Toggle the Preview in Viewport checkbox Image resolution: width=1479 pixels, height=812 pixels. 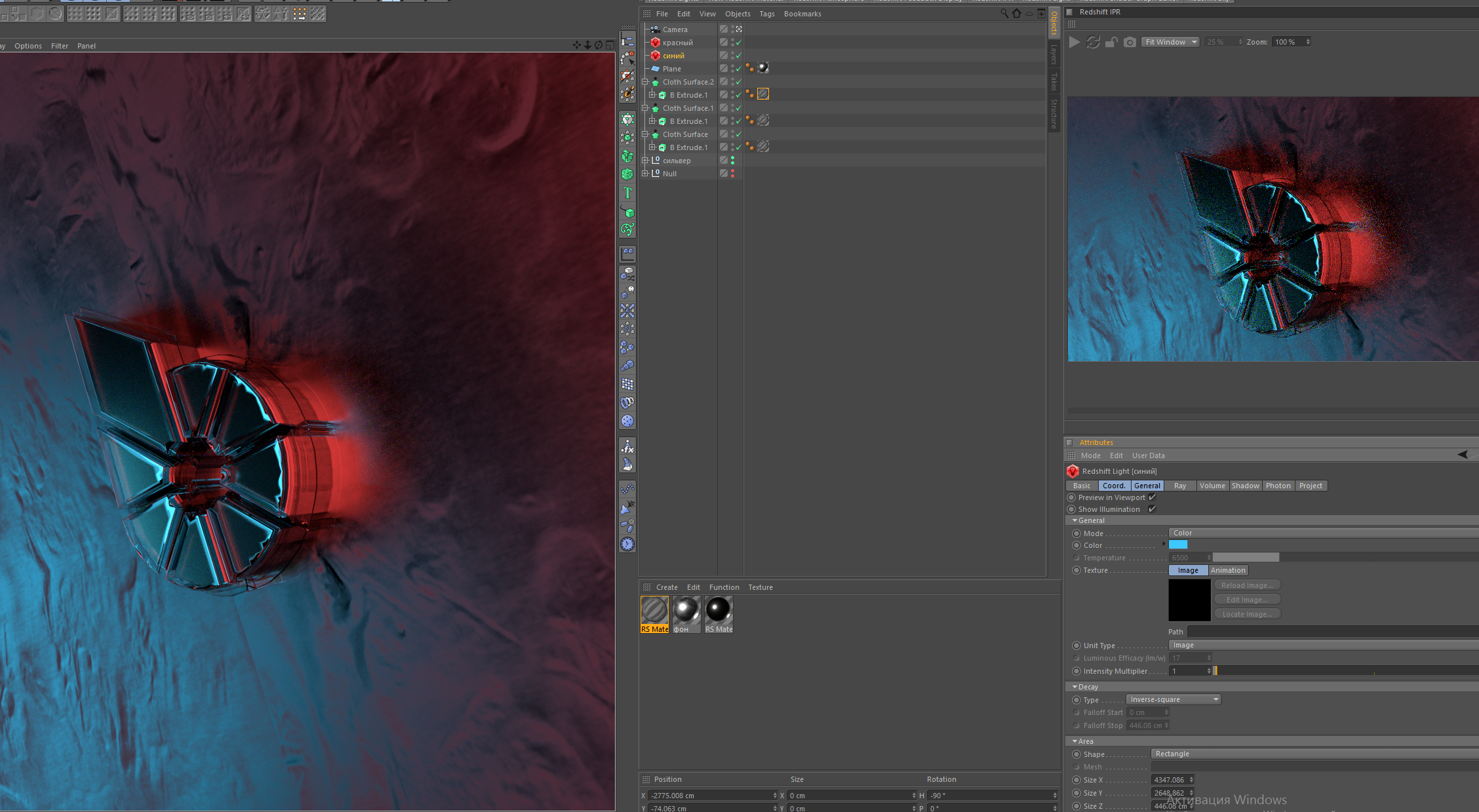1152,497
